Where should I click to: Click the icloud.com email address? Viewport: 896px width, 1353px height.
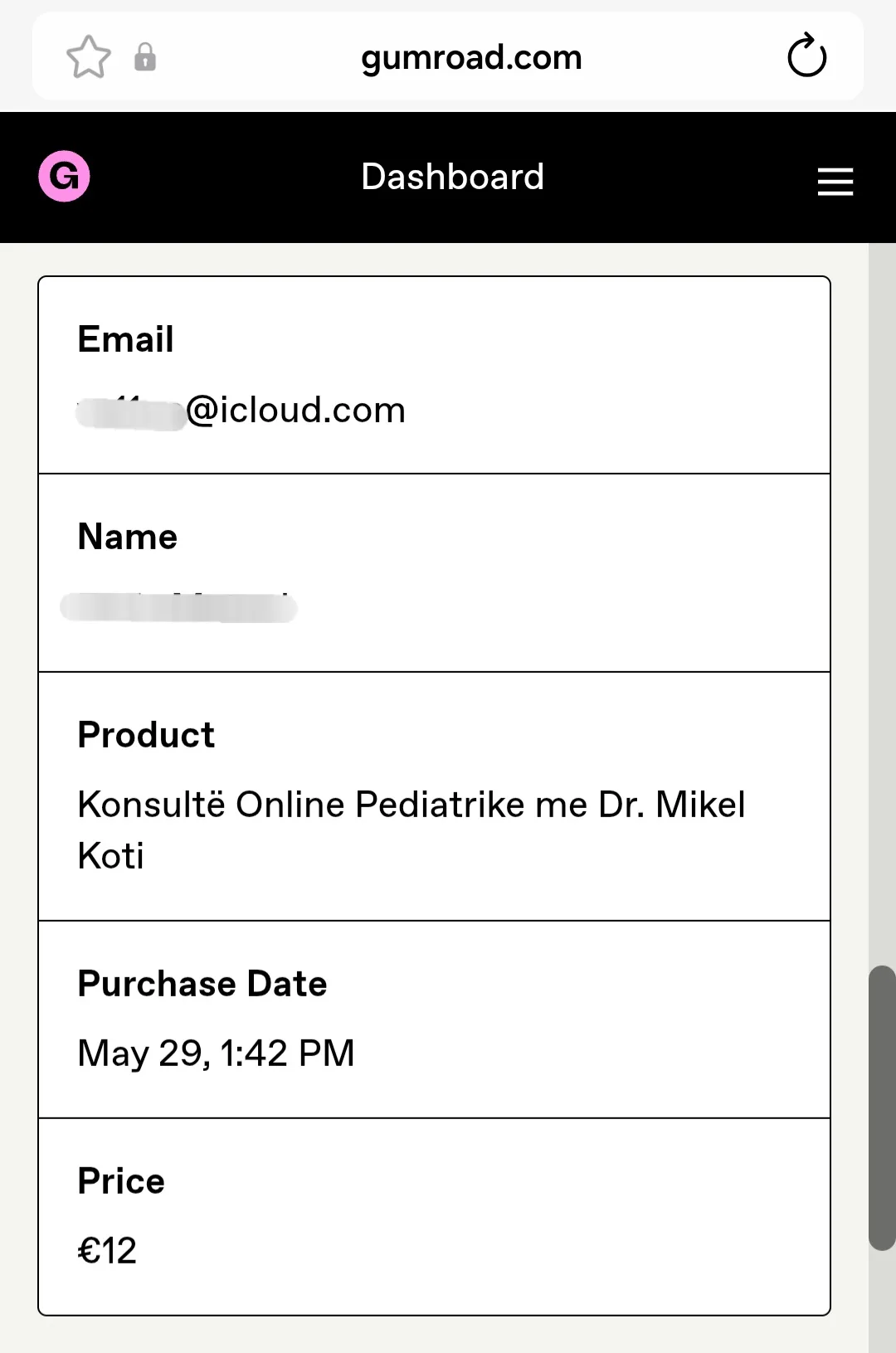point(241,410)
